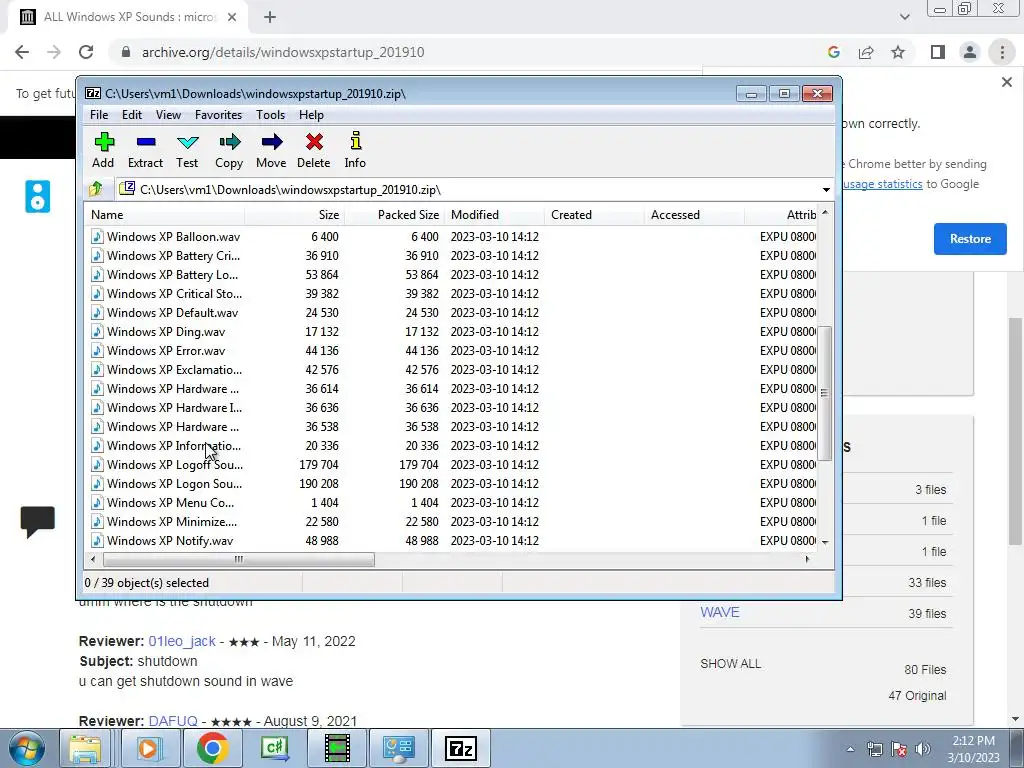Image resolution: width=1024 pixels, height=768 pixels.
Task: Close the ALL Windows XP Sounds tab
Action: click(x=232, y=17)
